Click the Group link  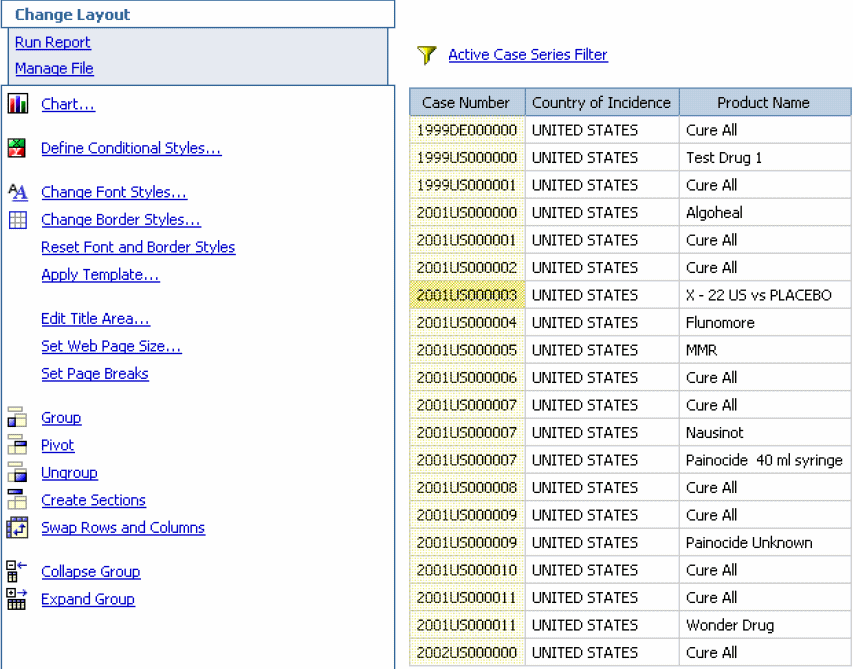pos(61,417)
